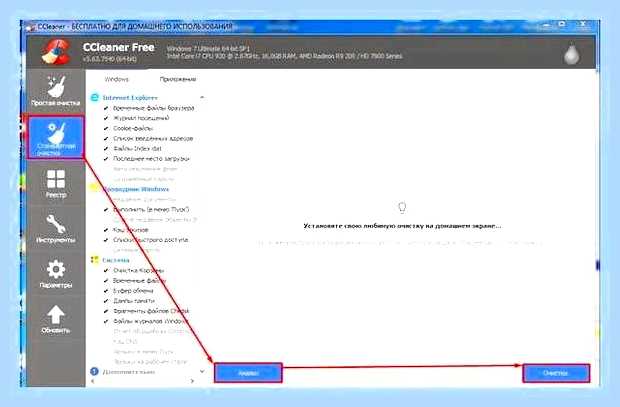Click the Дополнительно warning icon

pyautogui.click(x=94, y=371)
